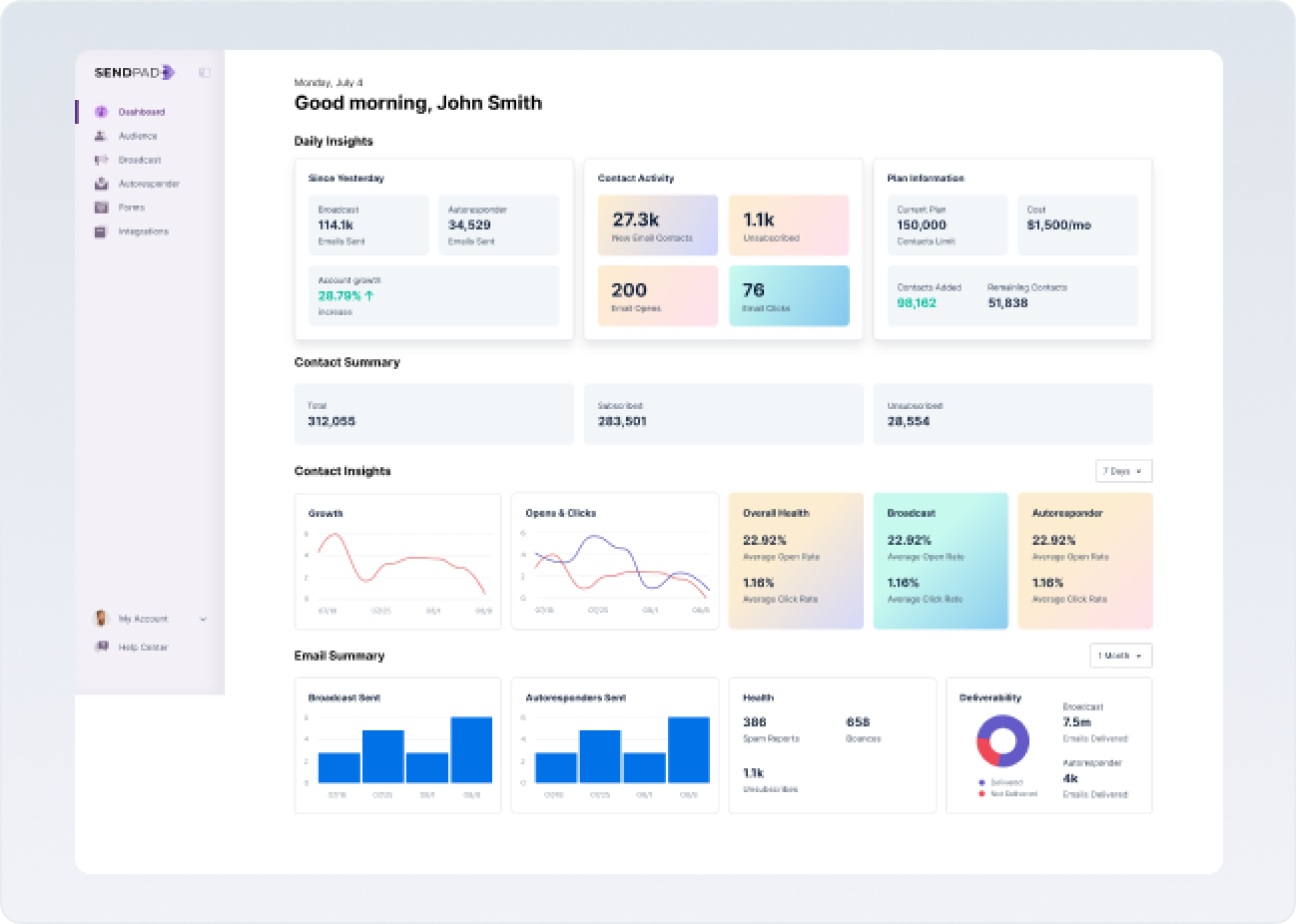Open the Integrations menu item

click(x=144, y=231)
